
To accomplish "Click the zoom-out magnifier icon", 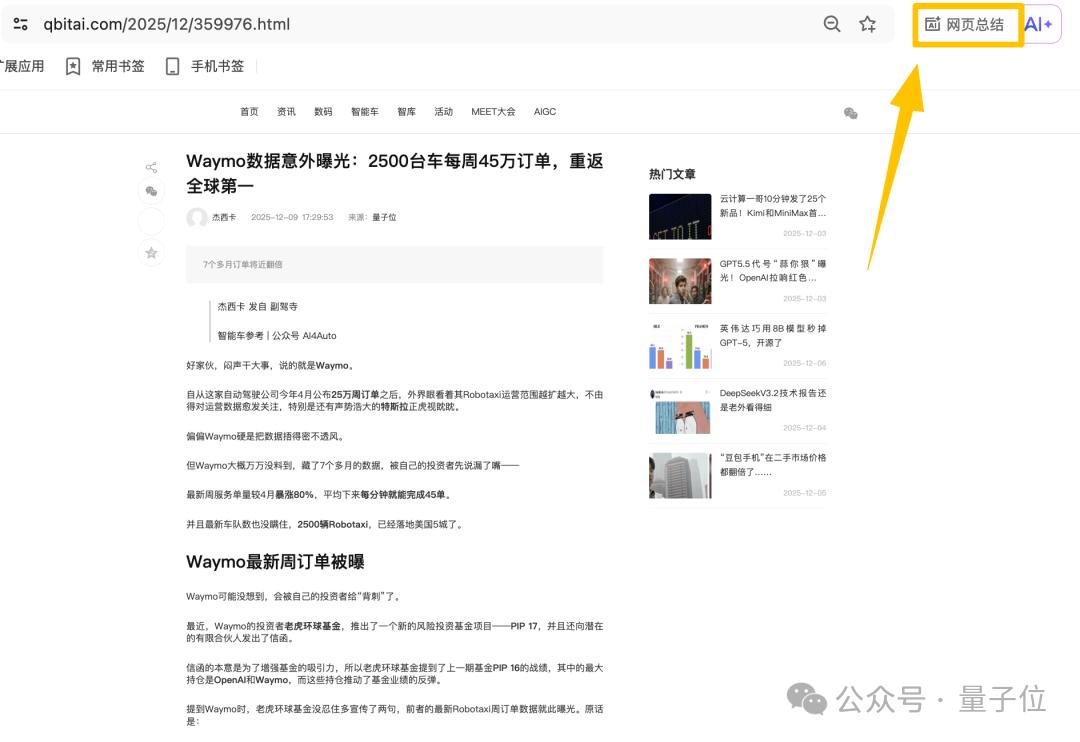I will [831, 24].
